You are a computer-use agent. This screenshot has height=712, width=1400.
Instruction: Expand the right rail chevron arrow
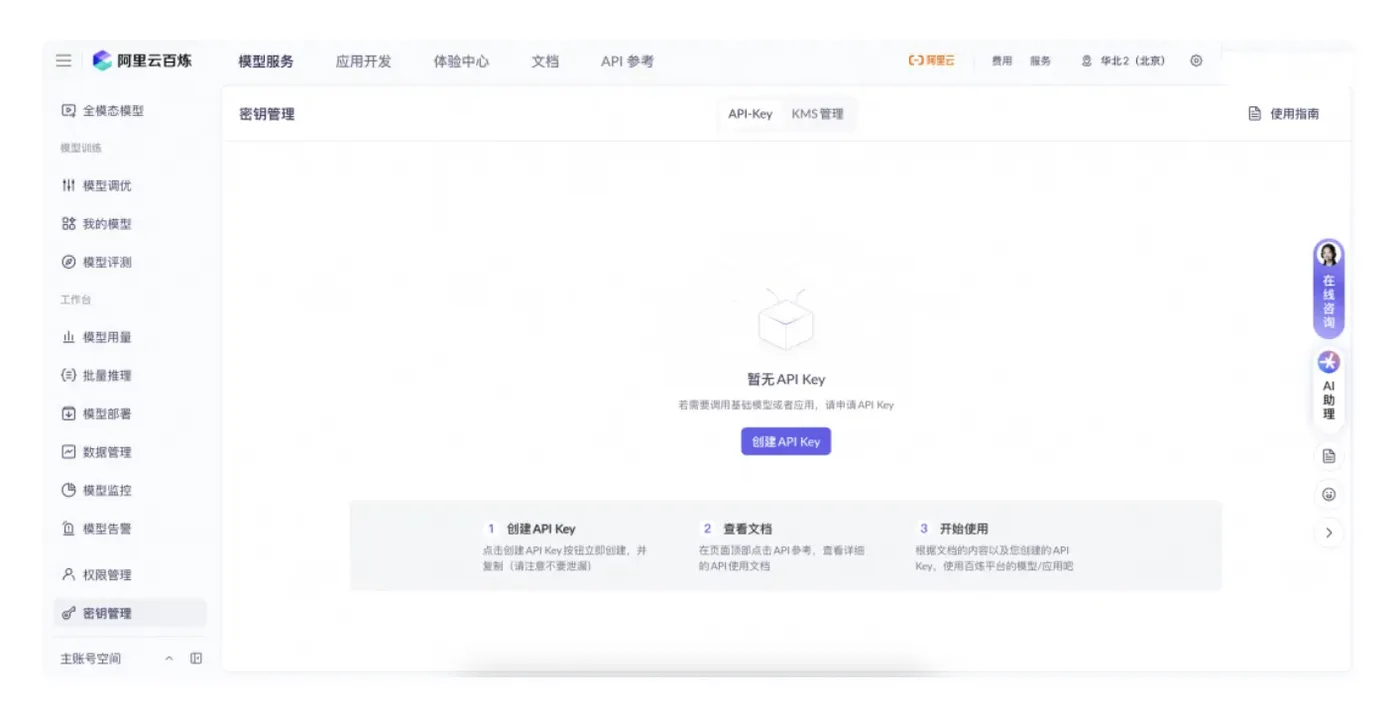pos(1328,533)
